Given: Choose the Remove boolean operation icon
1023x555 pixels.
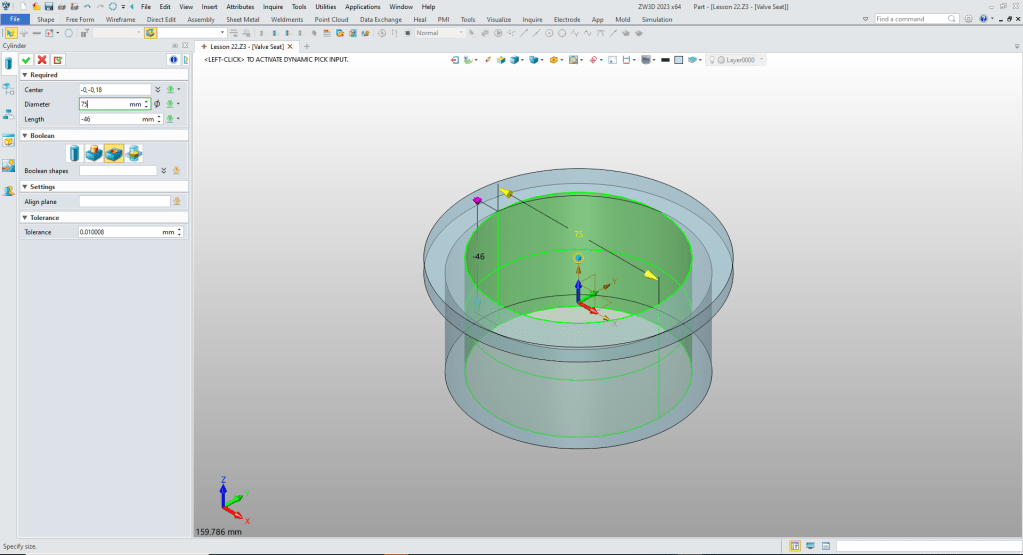Looking at the screenshot, I should [x=114, y=153].
